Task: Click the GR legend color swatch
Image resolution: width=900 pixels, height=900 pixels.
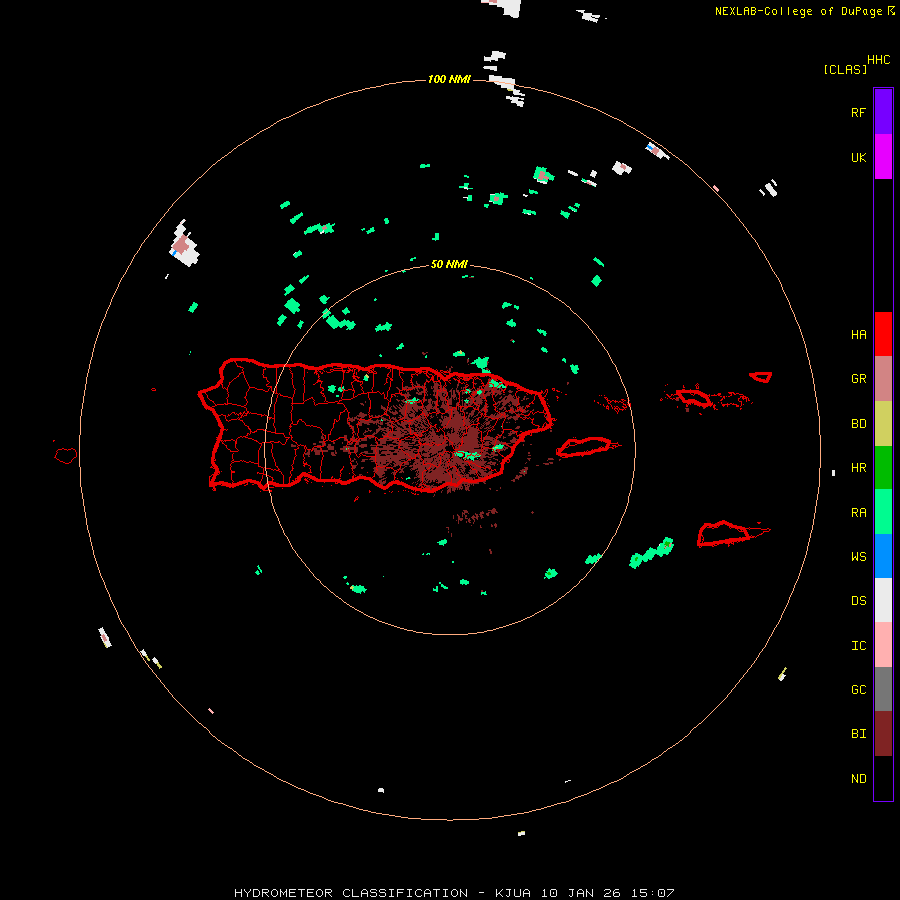Action: coord(883,379)
